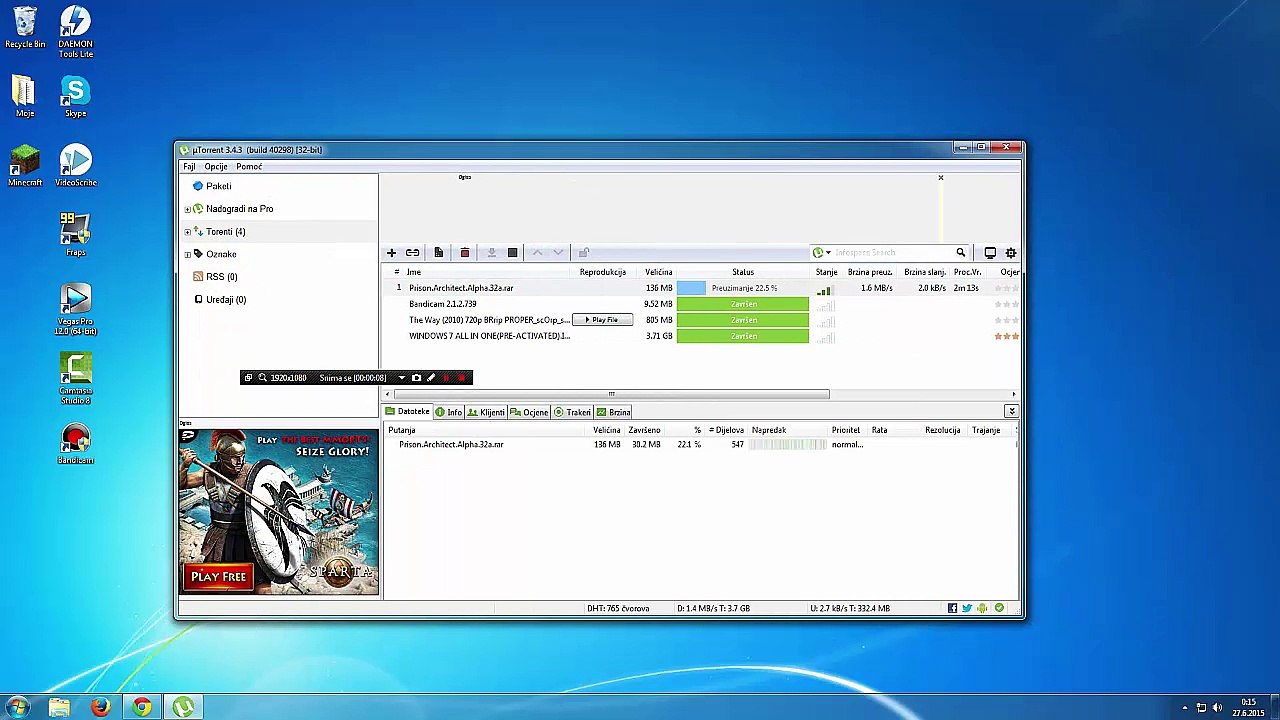Screen dimensions: 1280x720
Task: Click the Prison.Architect download progress bar
Action: (743, 288)
